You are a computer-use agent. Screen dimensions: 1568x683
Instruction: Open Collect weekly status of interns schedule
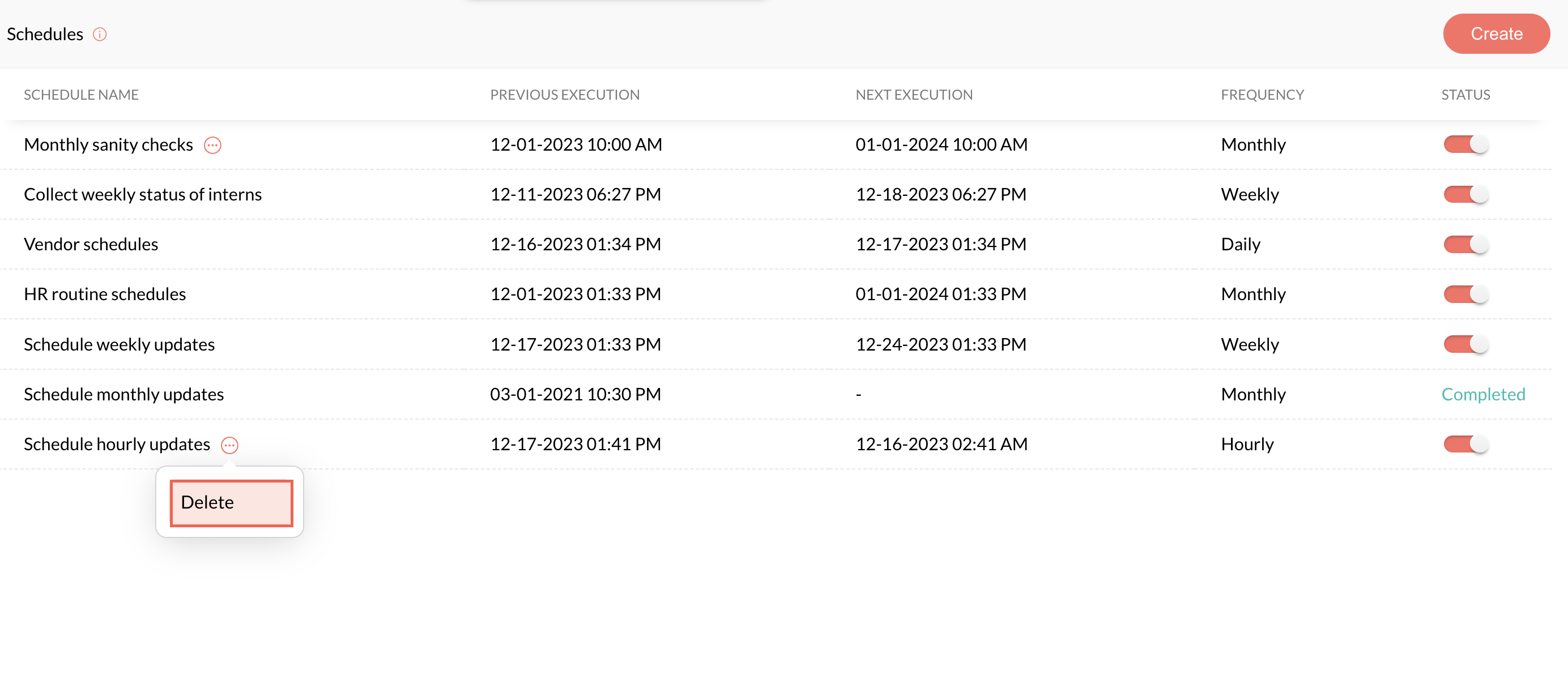tap(142, 194)
